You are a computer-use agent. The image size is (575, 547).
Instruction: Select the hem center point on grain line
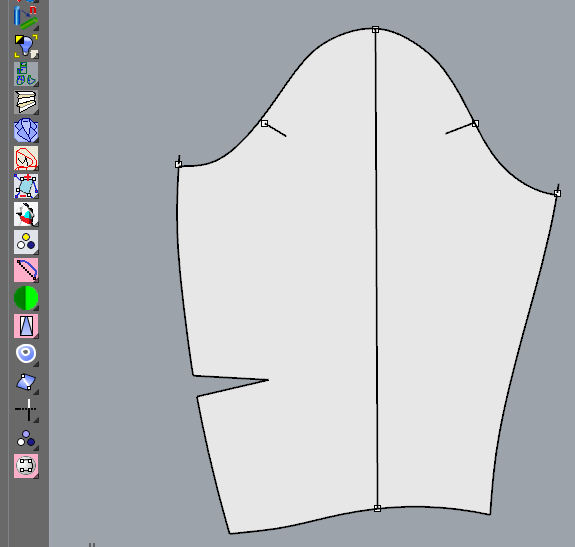pos(377,508)
